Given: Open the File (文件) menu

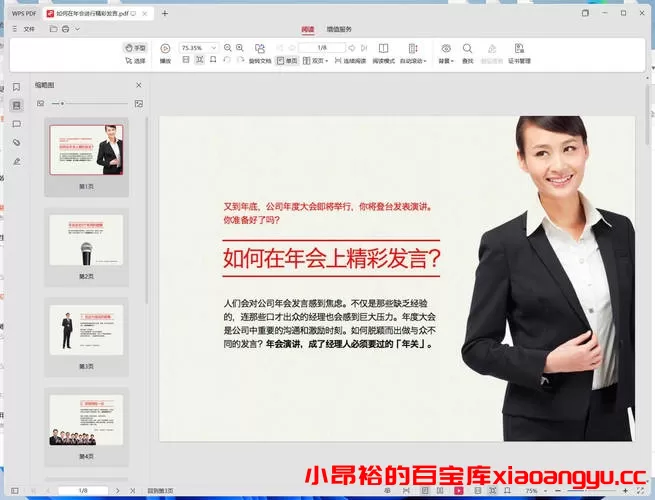Looking at the screenshot, I should (29, 29).
